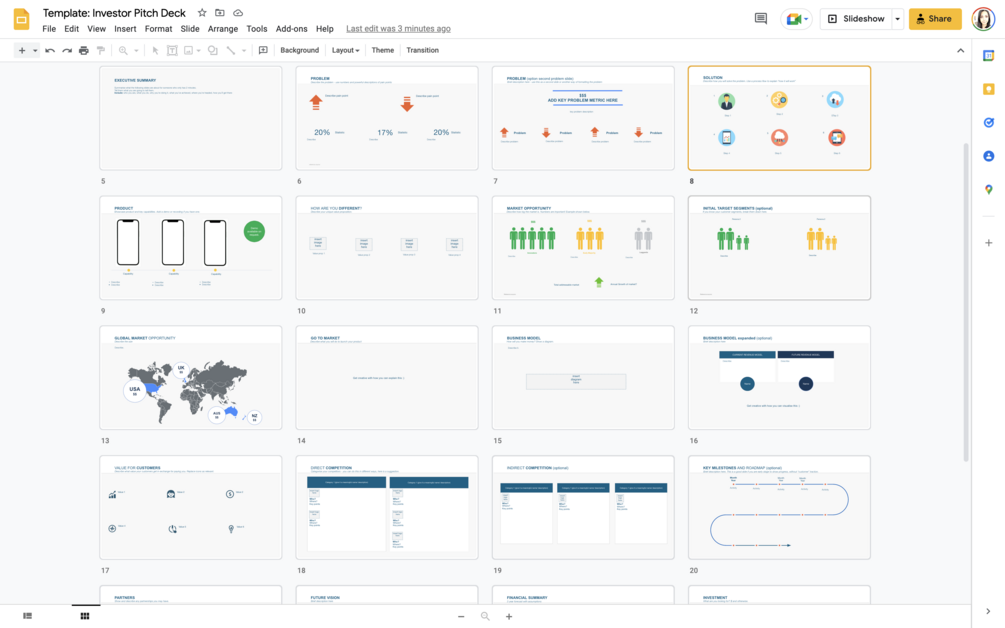Select the text box tool
1005x628 pixels.
click(x=172, y=50)
